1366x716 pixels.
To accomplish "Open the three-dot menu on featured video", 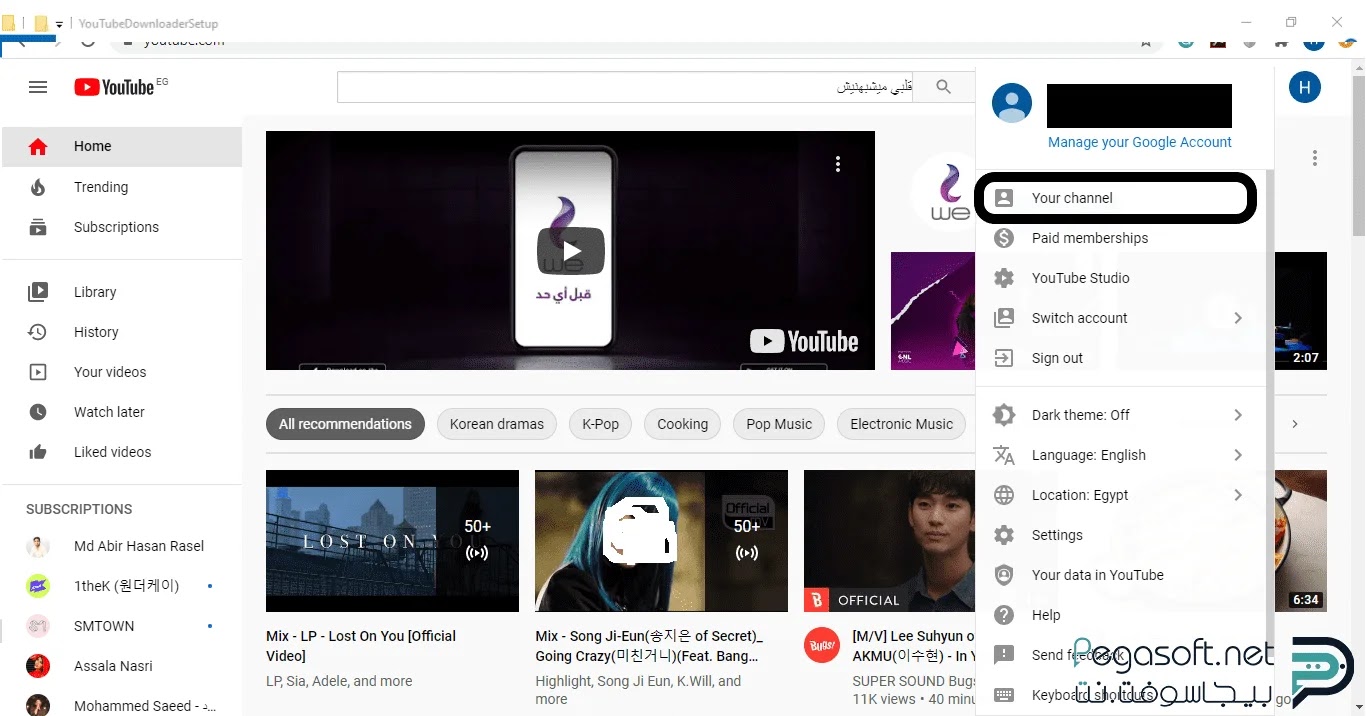I will pos(838,164).
